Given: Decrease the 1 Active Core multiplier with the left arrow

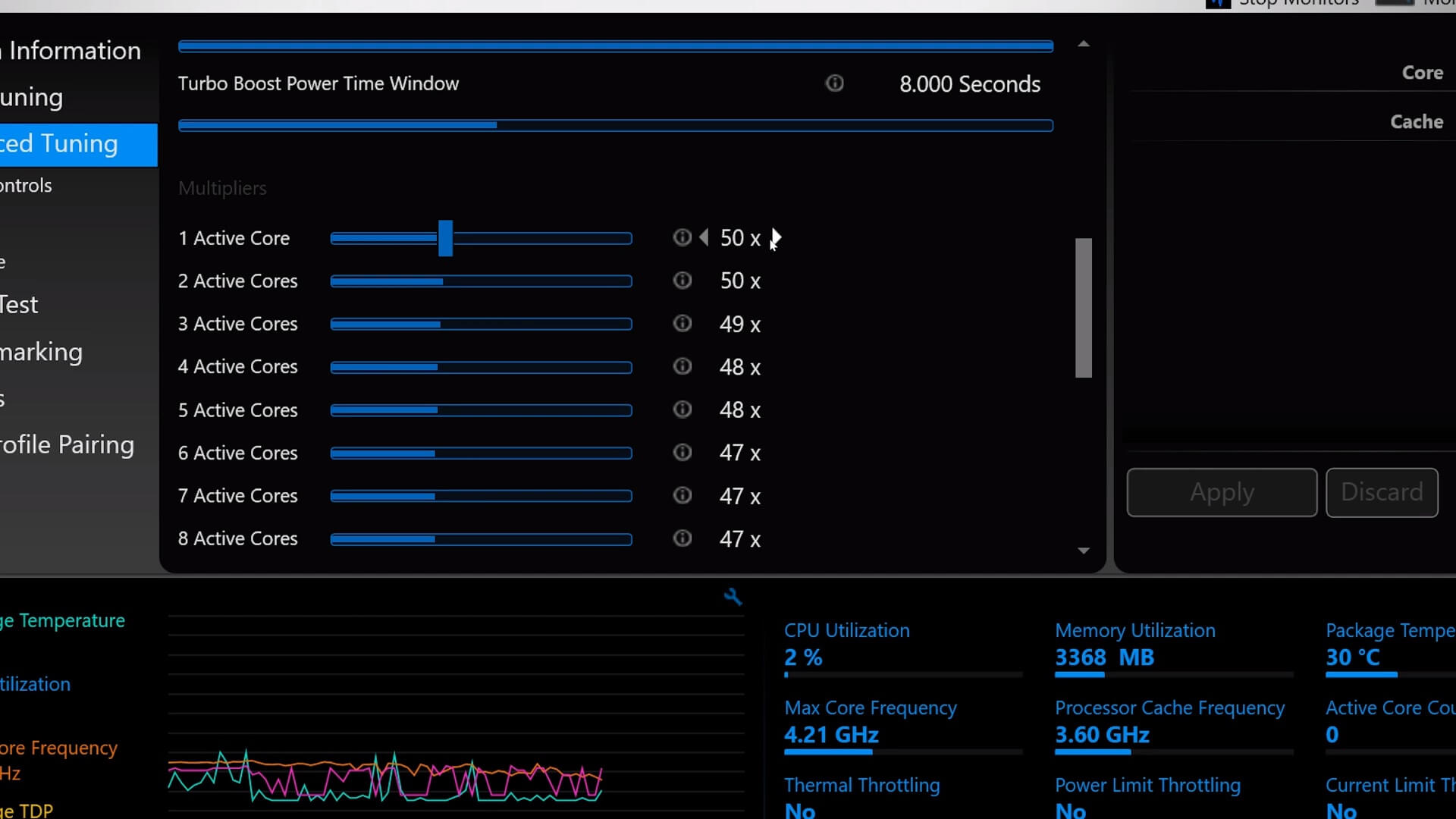Looking at the screenshot, I should click(x=704, y=237).
